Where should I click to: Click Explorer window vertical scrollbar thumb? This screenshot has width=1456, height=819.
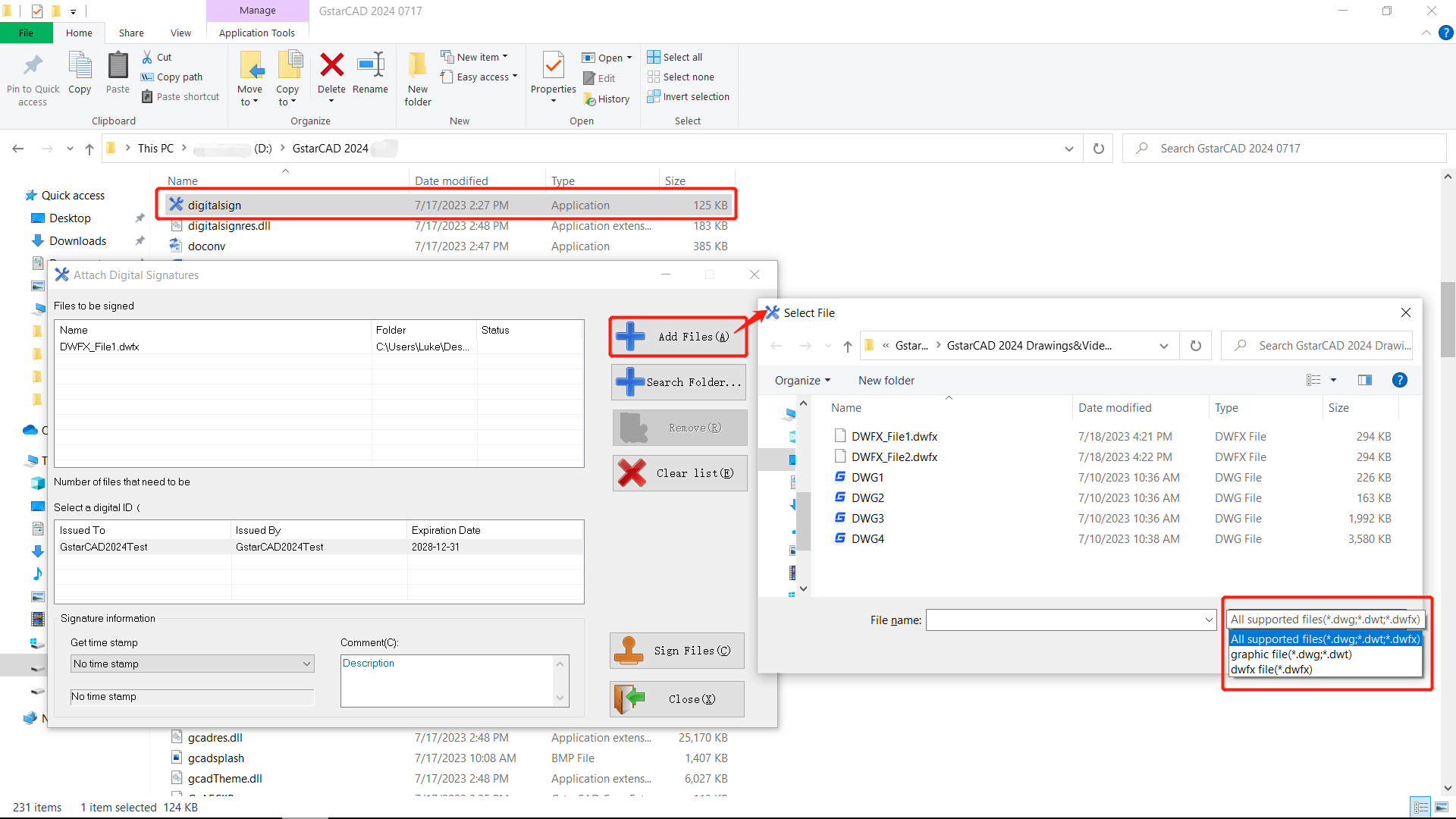pyautogui.click(x=1448, y=318)
